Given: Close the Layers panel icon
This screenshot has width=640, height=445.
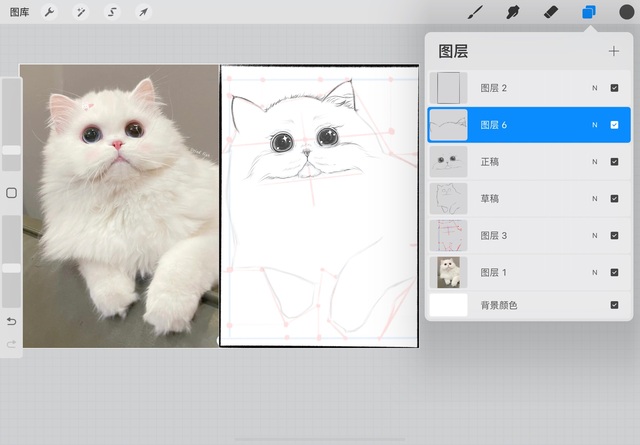Looking at the screenshot, I should tap(589, 12).
